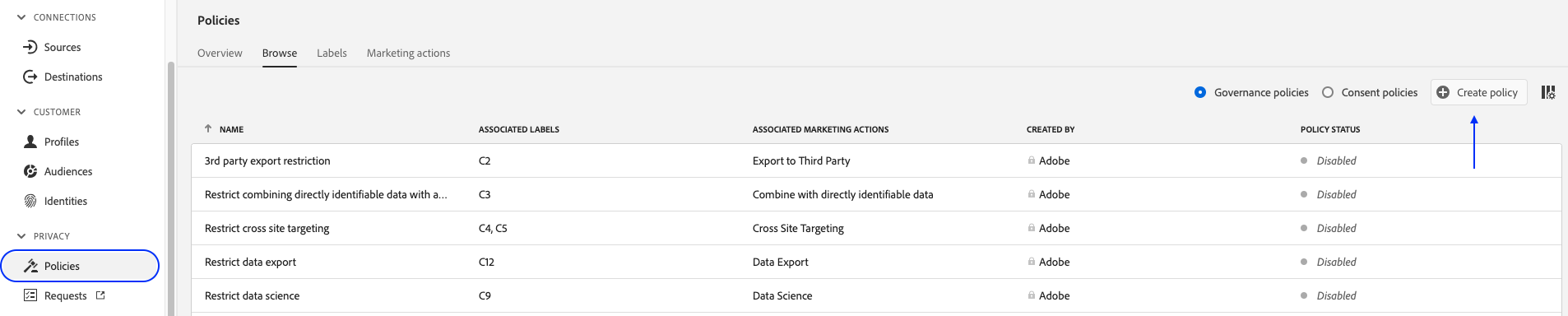Open Identities in the sidebar

[66, 201]
